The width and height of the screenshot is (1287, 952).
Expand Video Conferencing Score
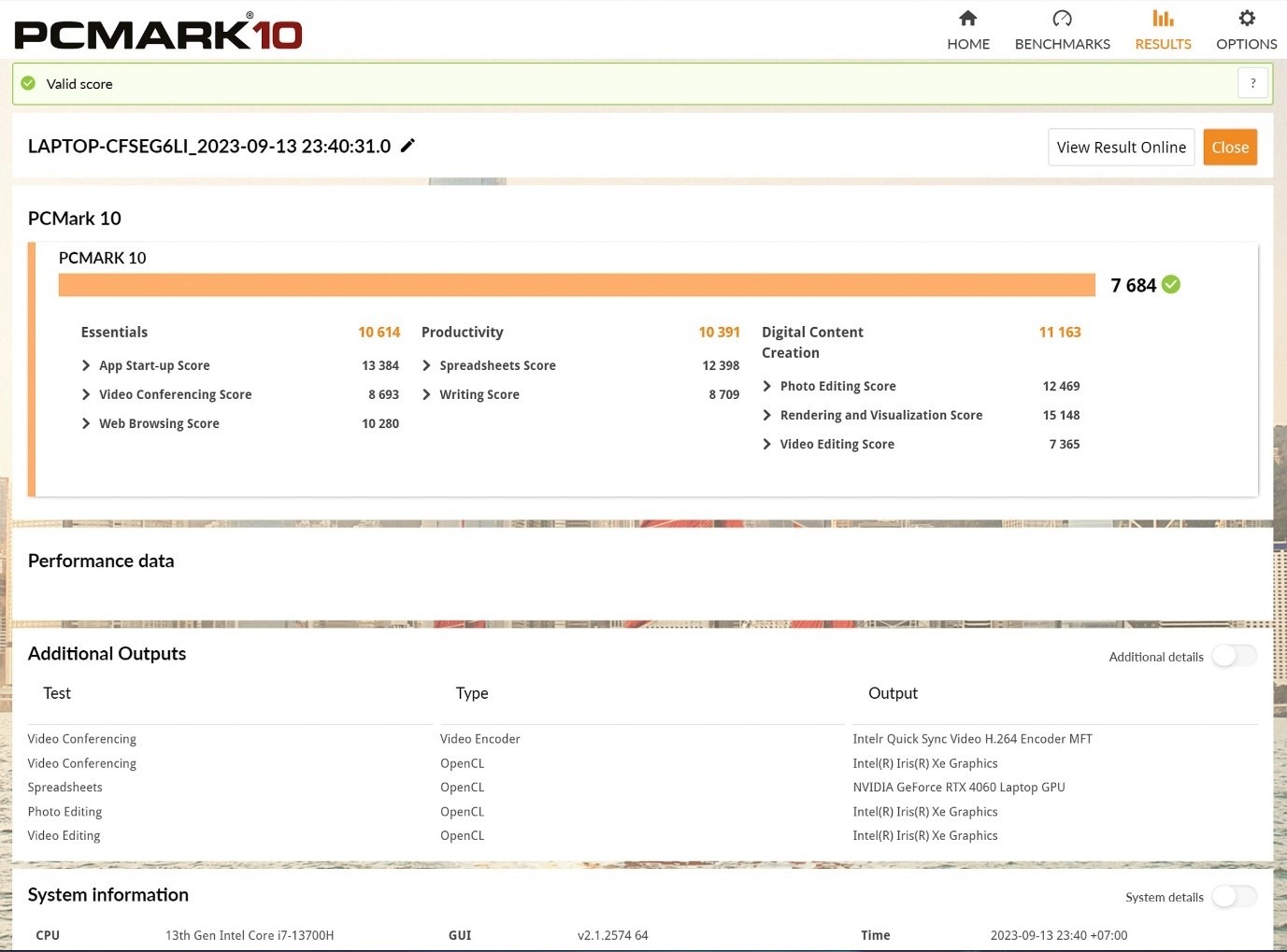(86, 394)
